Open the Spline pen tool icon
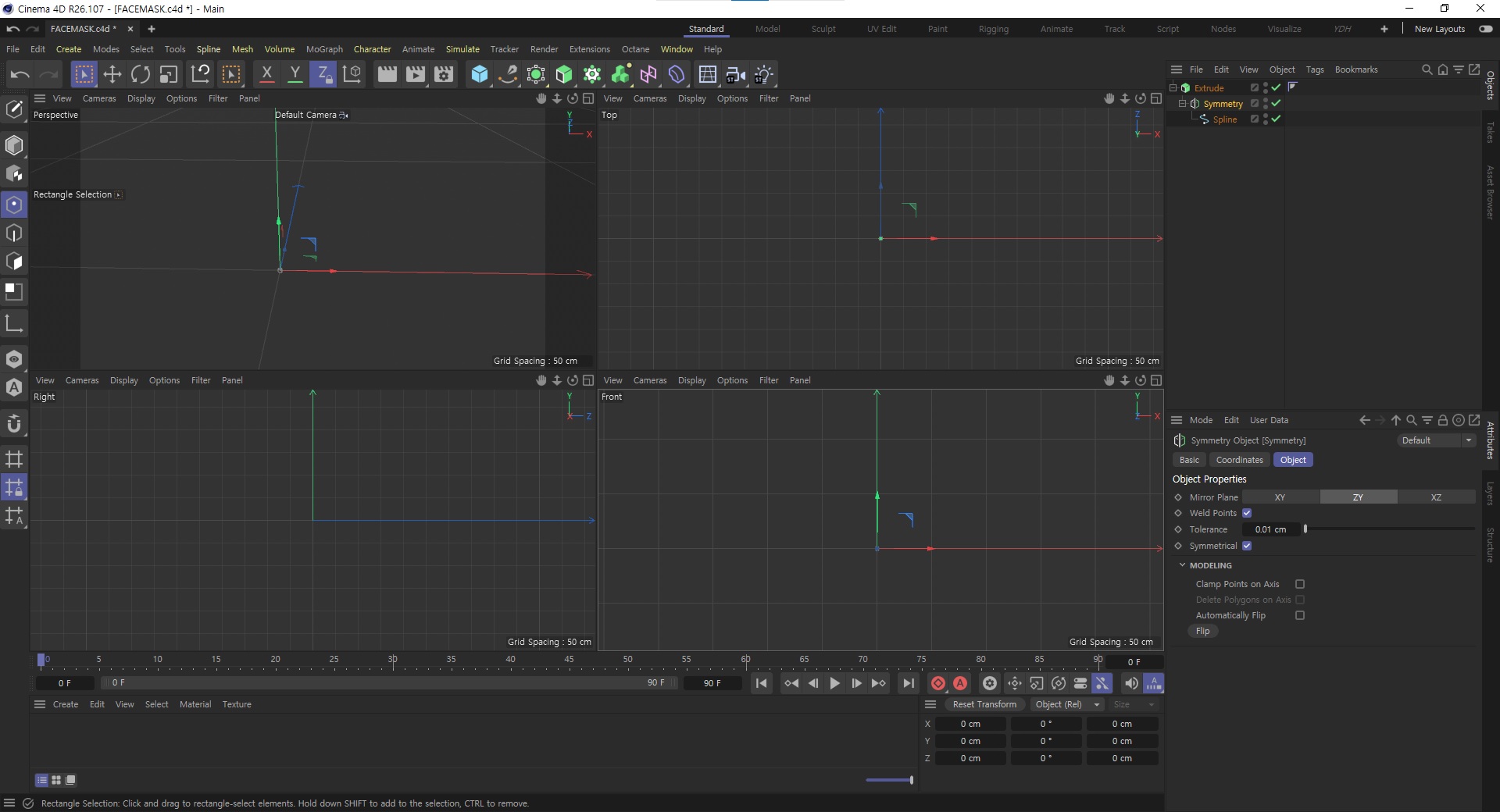1500x812 pixels. pos(508,74)
